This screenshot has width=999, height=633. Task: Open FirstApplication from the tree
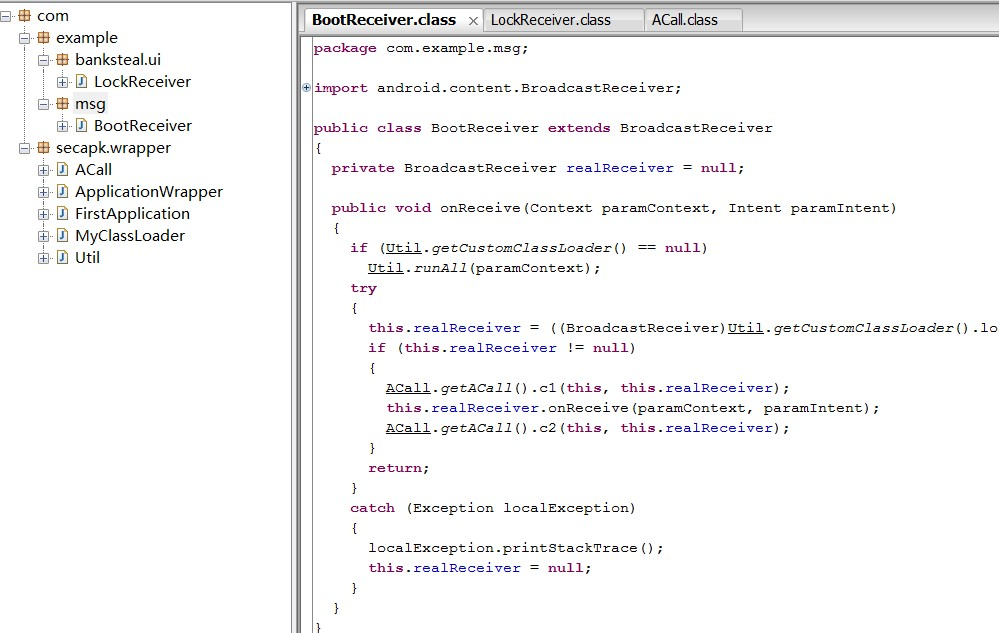133,214
